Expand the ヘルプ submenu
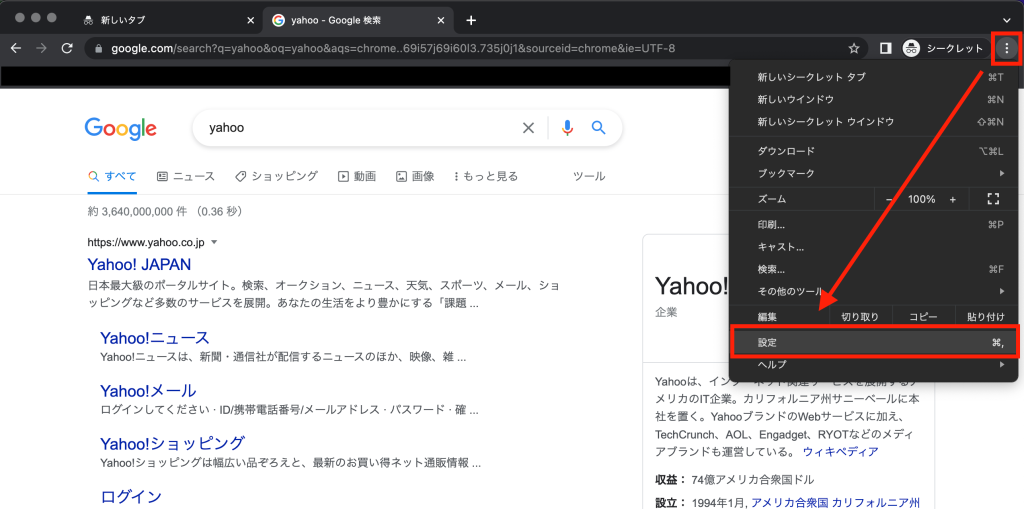This screenshot has width=1024, height=509. pyautogui.click(x=874, y=365)
